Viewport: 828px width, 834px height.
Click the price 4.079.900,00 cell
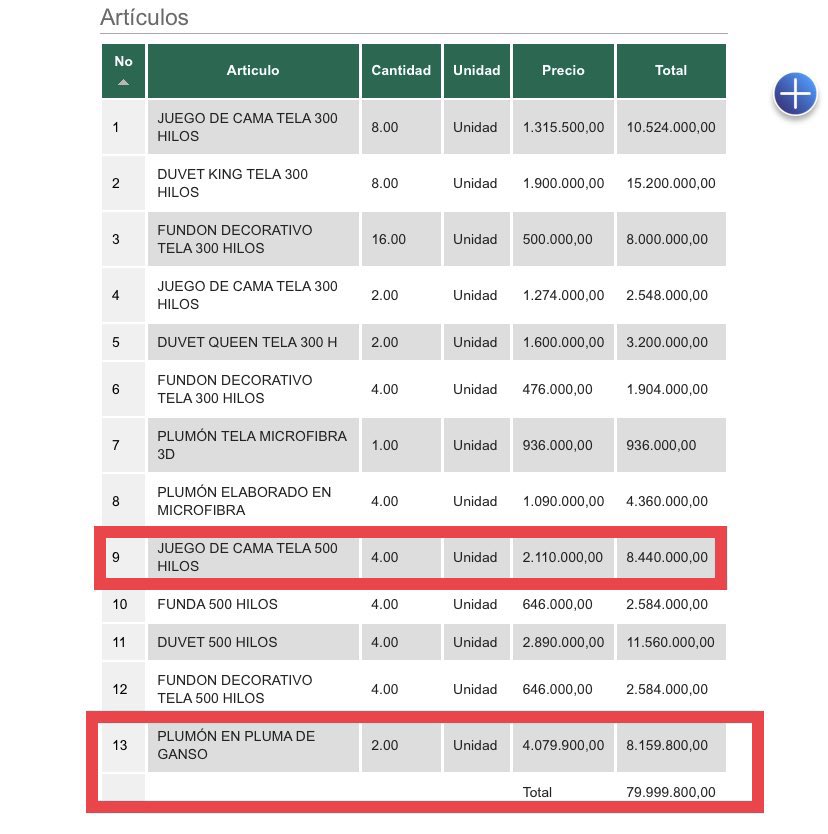pyautogui.click(x=563, y=745)
